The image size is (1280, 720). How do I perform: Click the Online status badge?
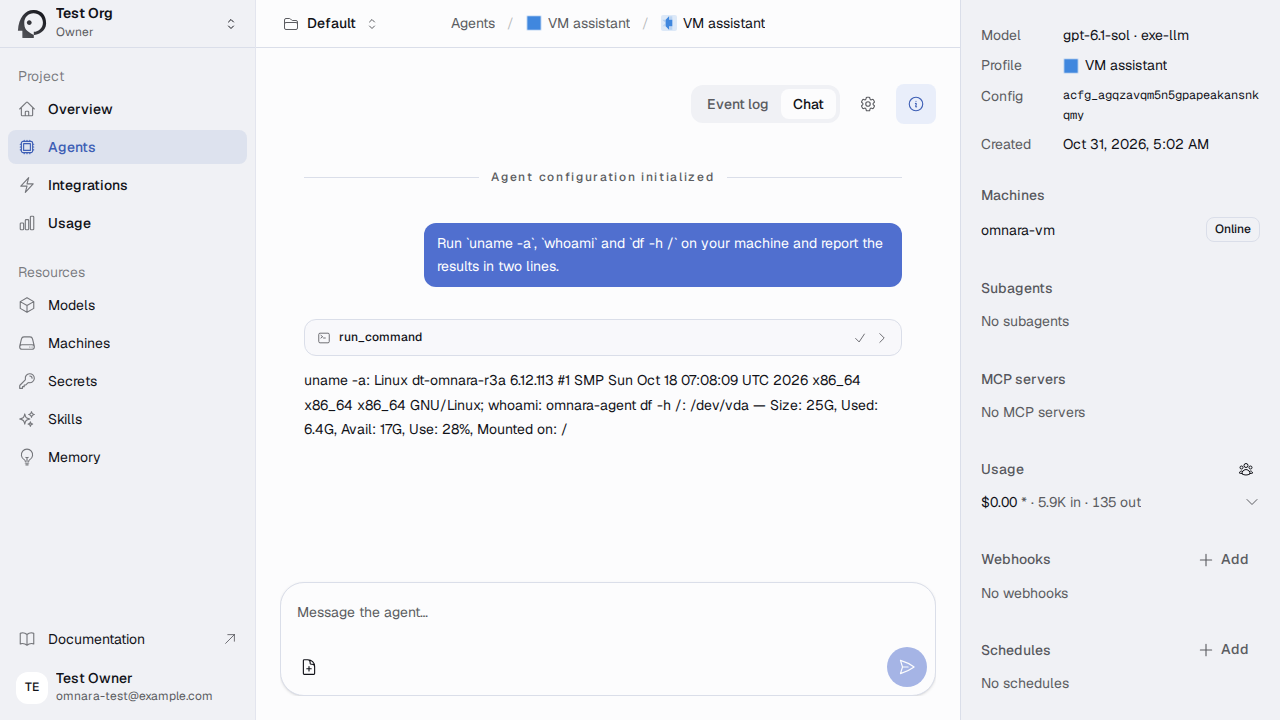click(1233, 229)
